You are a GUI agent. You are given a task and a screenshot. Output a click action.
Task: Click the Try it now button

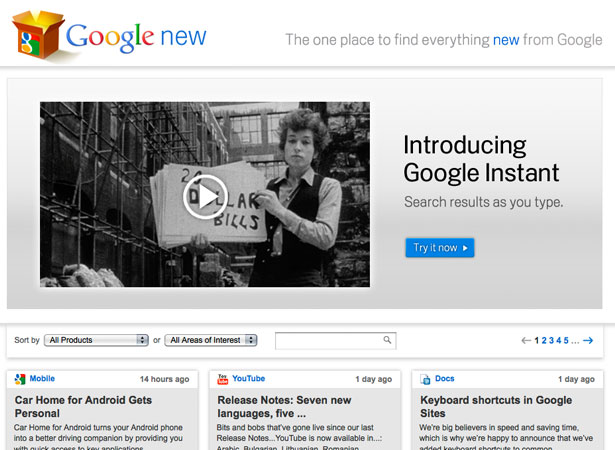440,248
